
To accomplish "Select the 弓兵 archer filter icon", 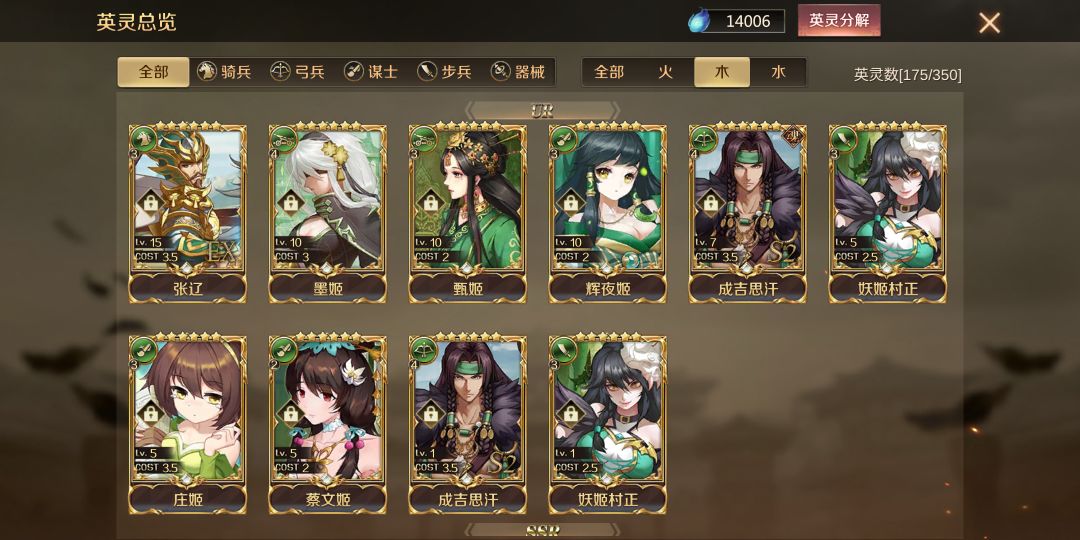I will click(280, 72).
